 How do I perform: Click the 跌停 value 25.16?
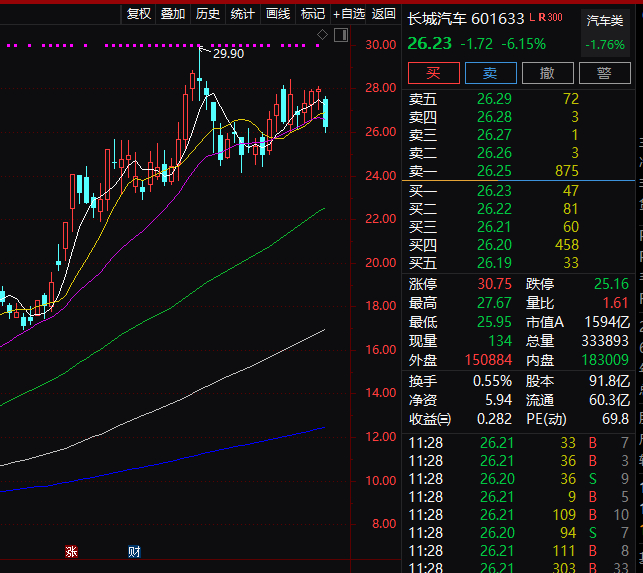pyautogui.click(x=611, y=284)
